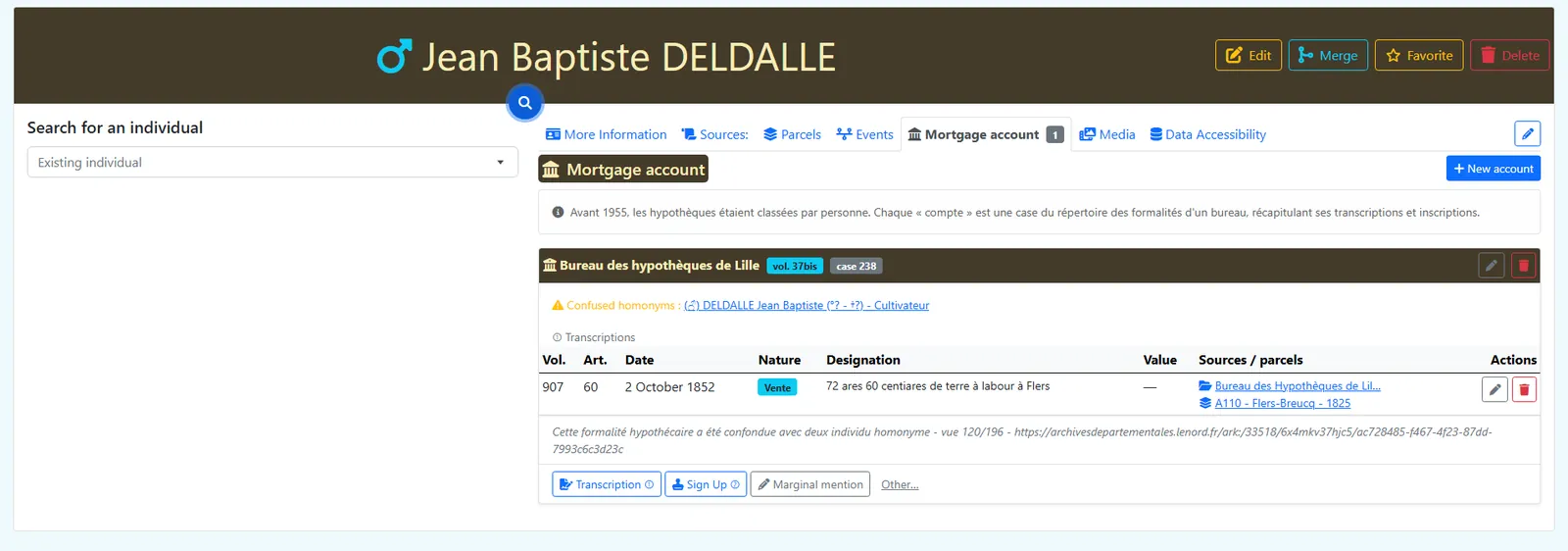Open the Media tab
The image size is (1568, 551).
click(1107, 134)
